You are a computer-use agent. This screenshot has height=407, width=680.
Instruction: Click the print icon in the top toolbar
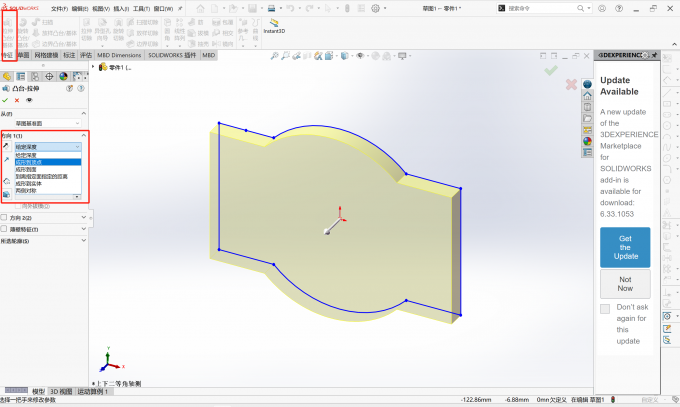click(271, 8)
